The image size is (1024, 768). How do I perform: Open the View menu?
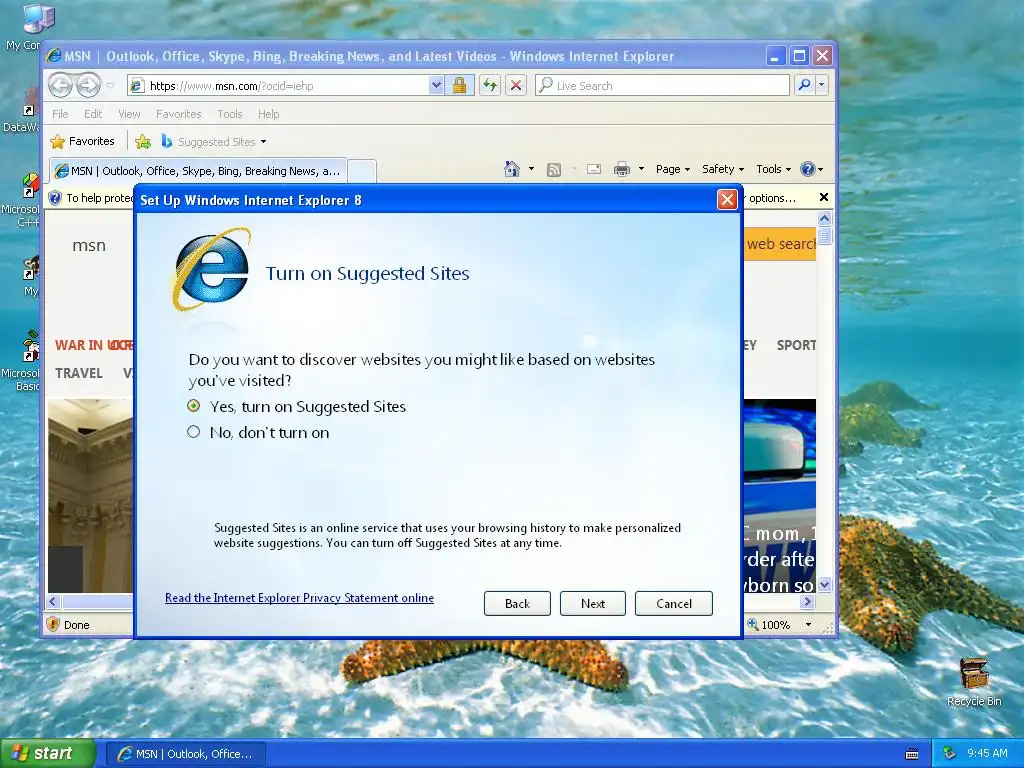click(x=129, y=114)
